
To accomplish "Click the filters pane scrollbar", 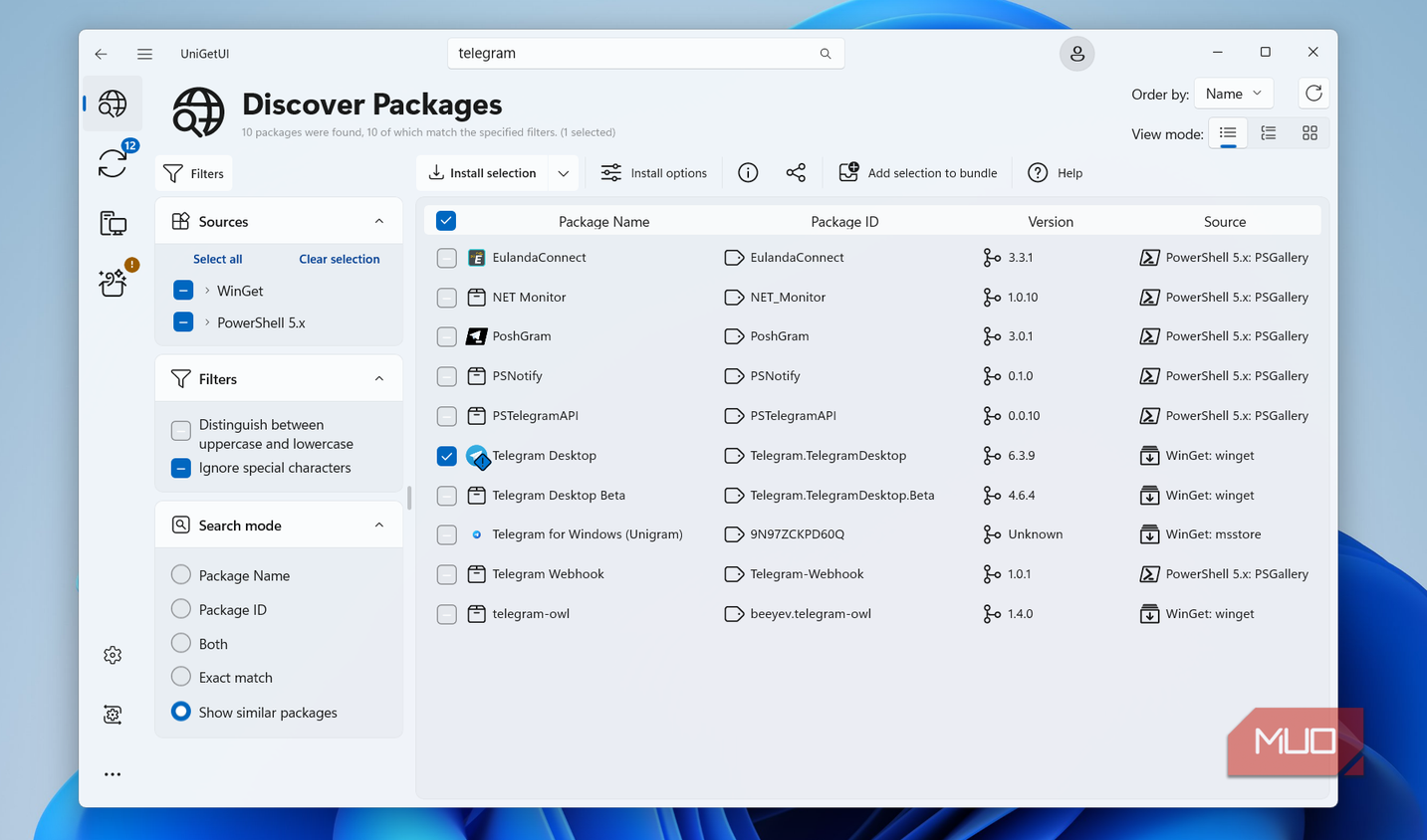I will tap(409, 498).
